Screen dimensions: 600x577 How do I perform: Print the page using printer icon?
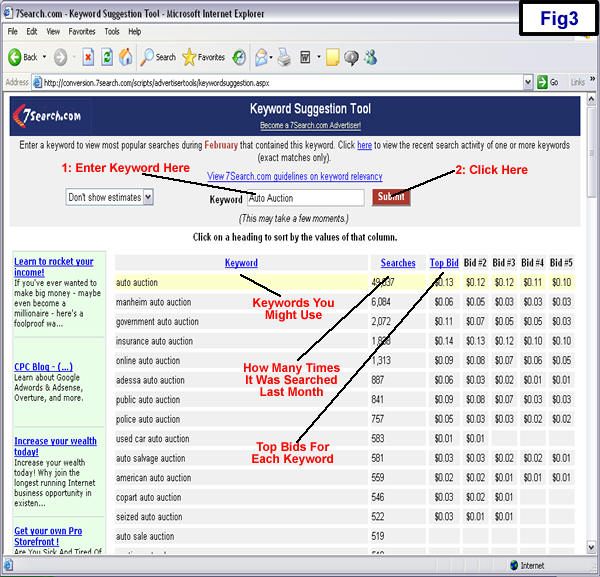[284, 57]
